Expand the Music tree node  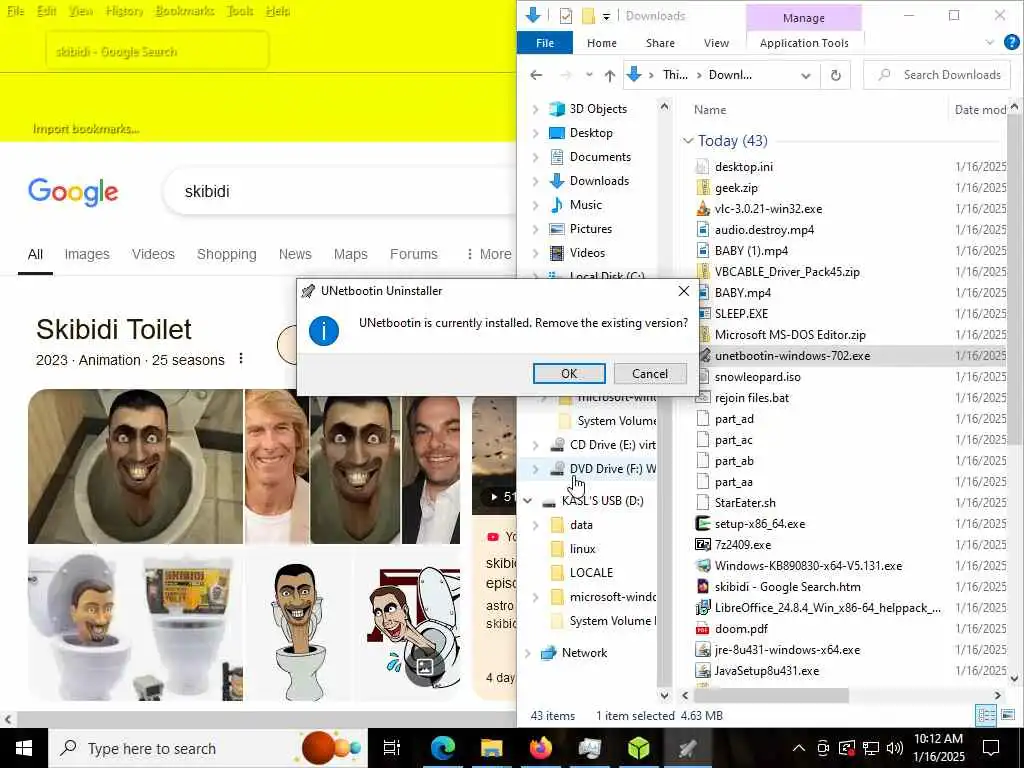pos(536,205)
